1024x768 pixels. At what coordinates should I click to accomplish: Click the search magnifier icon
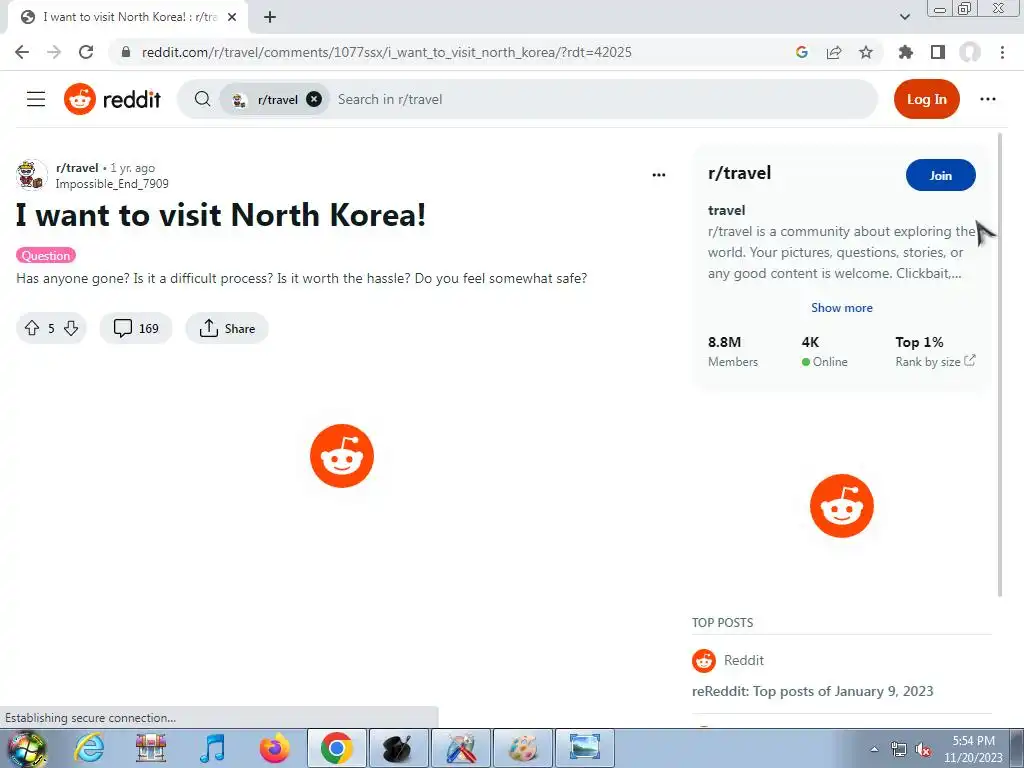(202, 99)
